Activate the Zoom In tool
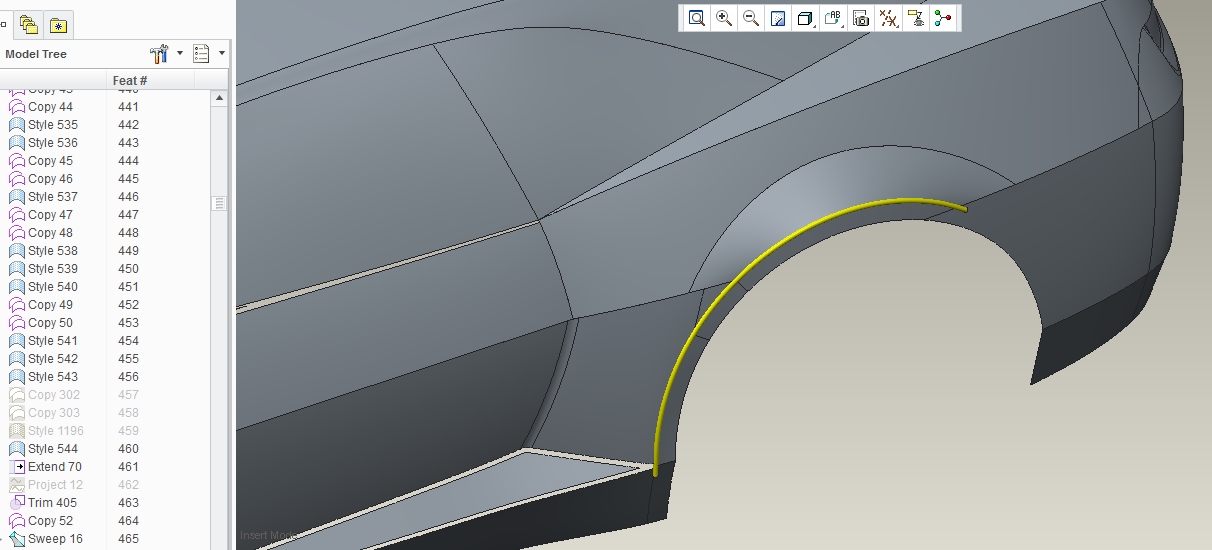Viewport: 1212px width, 550px height. (x=724, y=18)
